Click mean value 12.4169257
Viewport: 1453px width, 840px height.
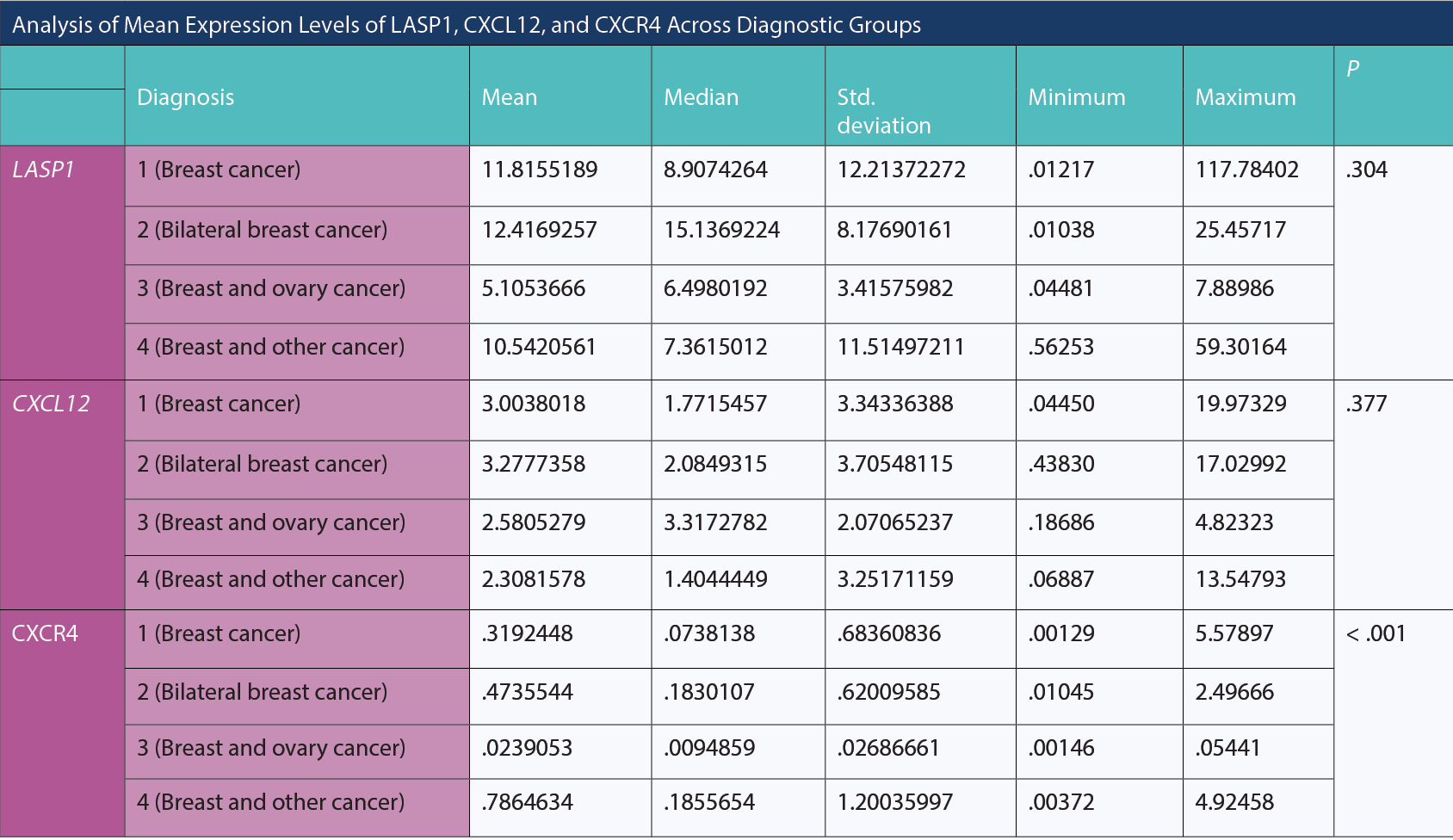pyautogui.click(x=540, y=230)
